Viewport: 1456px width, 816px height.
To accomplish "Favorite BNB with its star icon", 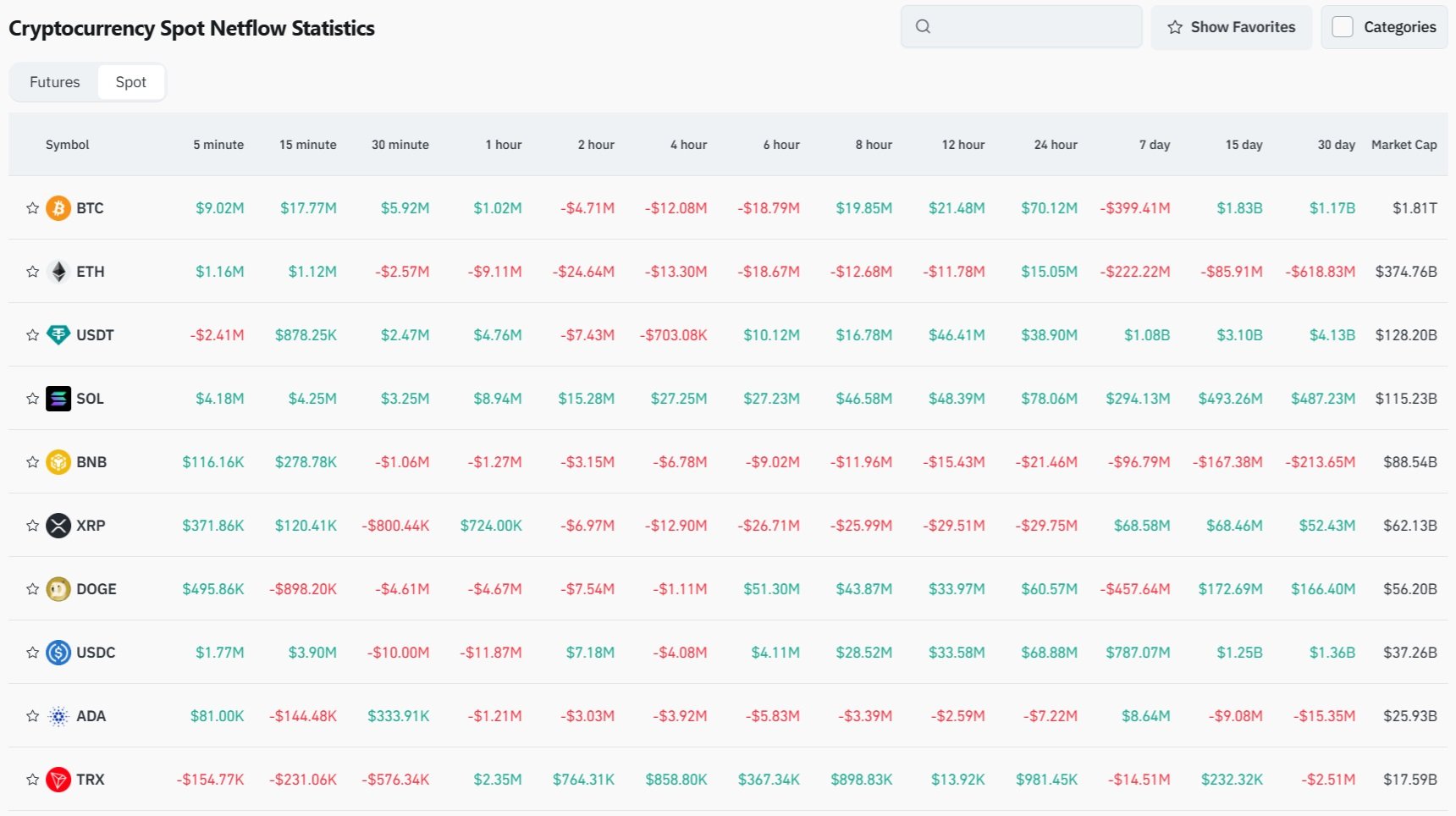I will pos(32,462).
